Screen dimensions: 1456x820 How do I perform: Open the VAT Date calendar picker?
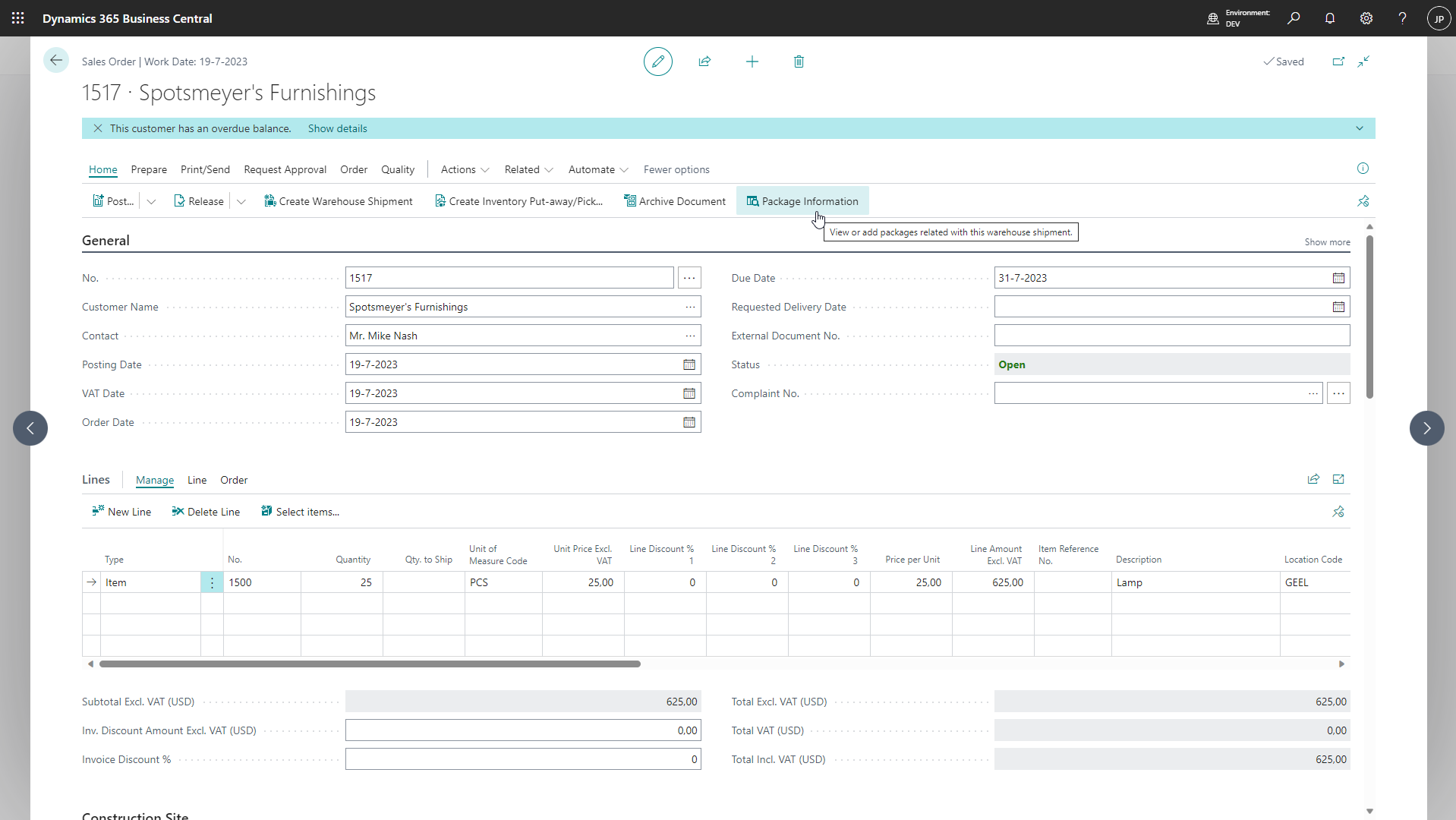tap(689, 393)
